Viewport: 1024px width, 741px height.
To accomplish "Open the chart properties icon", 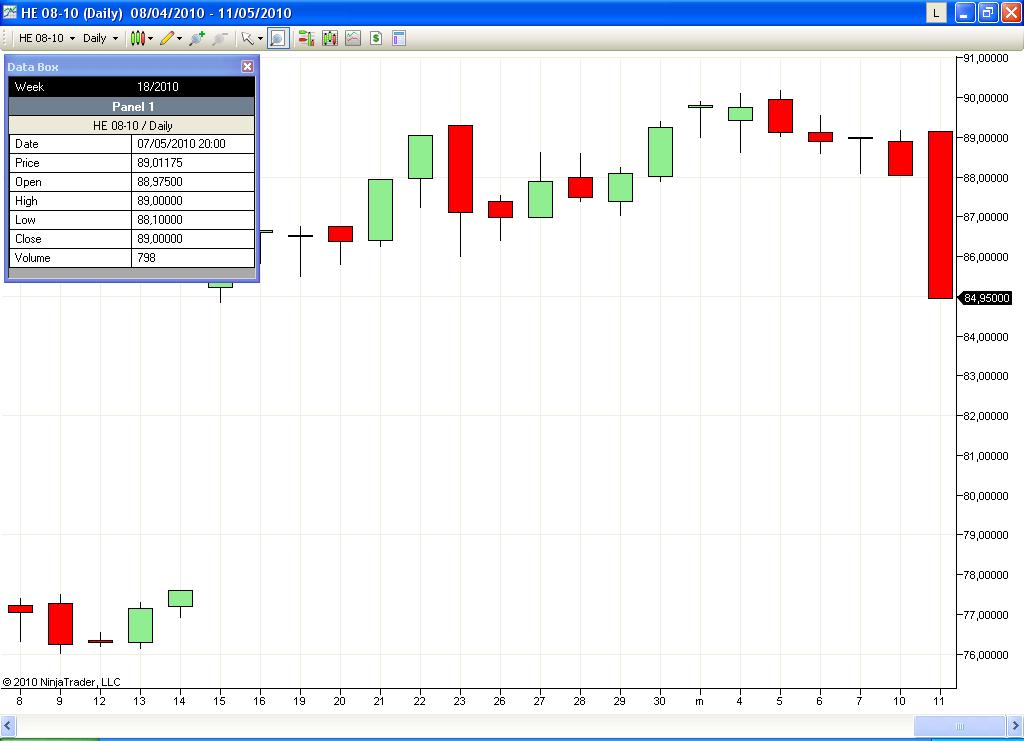I will tap(399, 39).
